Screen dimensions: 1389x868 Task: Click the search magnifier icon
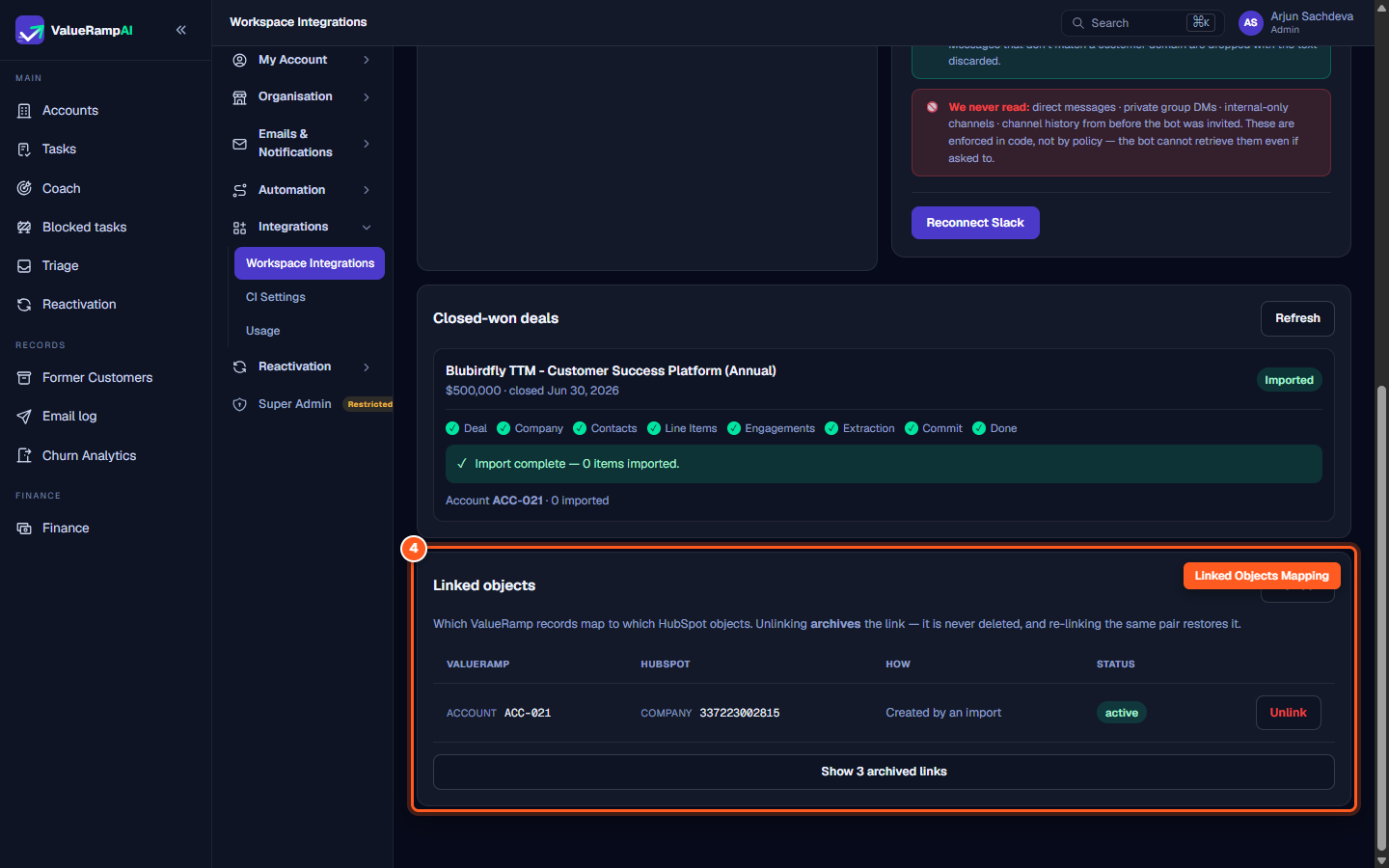click(1078, 23)
